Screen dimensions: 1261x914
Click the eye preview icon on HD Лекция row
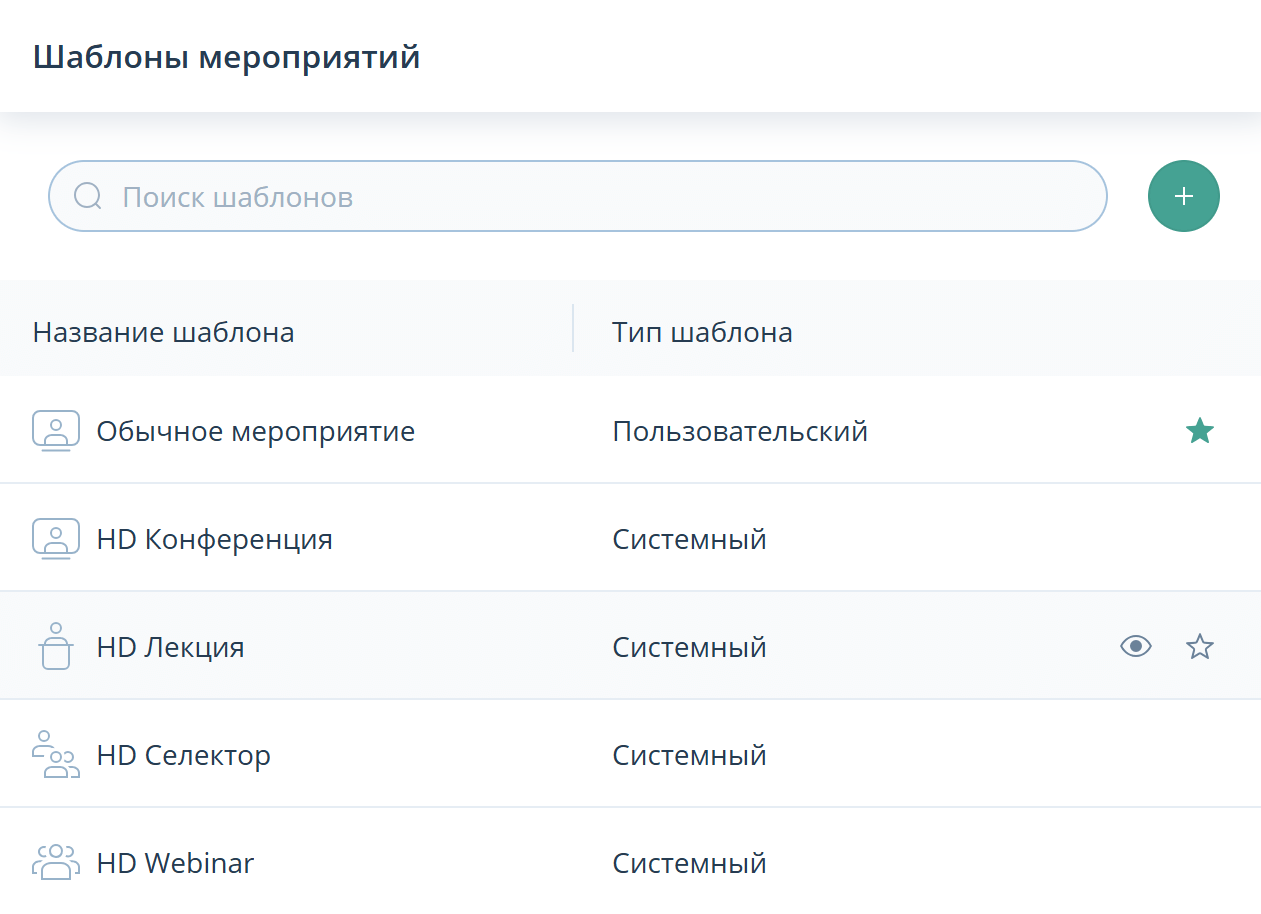click(x=1136, y=646)
